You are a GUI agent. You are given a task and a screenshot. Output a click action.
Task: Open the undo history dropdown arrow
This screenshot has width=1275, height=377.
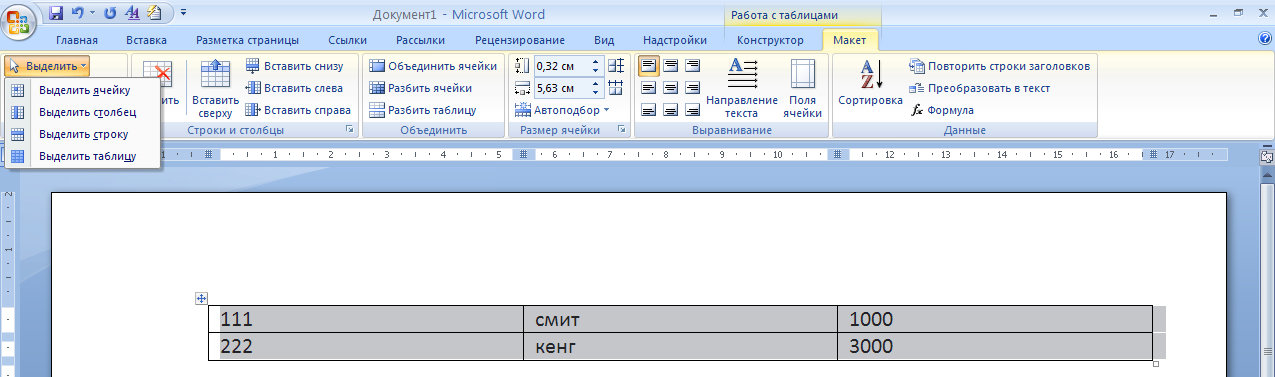(92, 14)
